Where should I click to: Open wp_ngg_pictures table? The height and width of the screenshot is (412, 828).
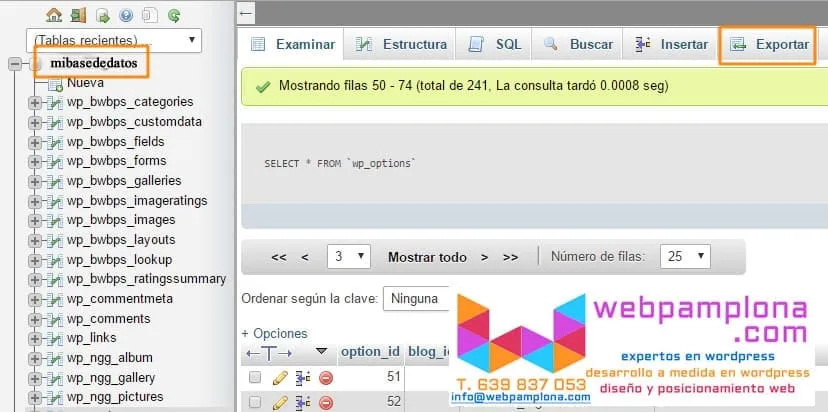[115, 397]
